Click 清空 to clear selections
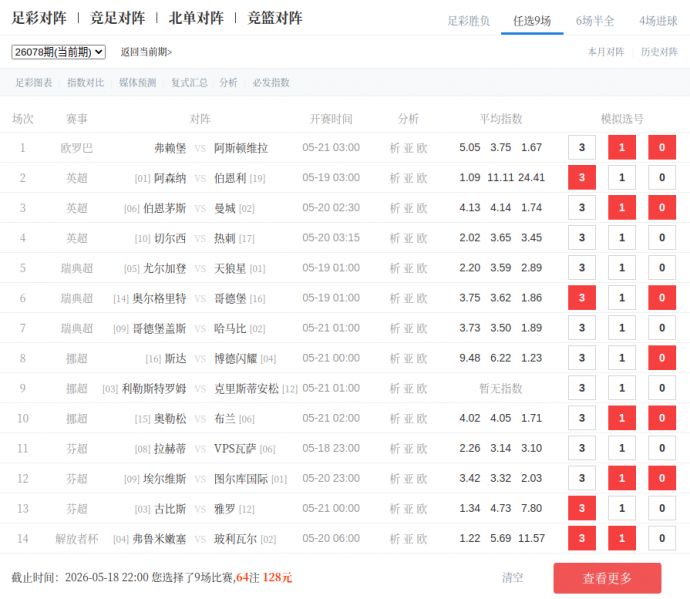 513,577
